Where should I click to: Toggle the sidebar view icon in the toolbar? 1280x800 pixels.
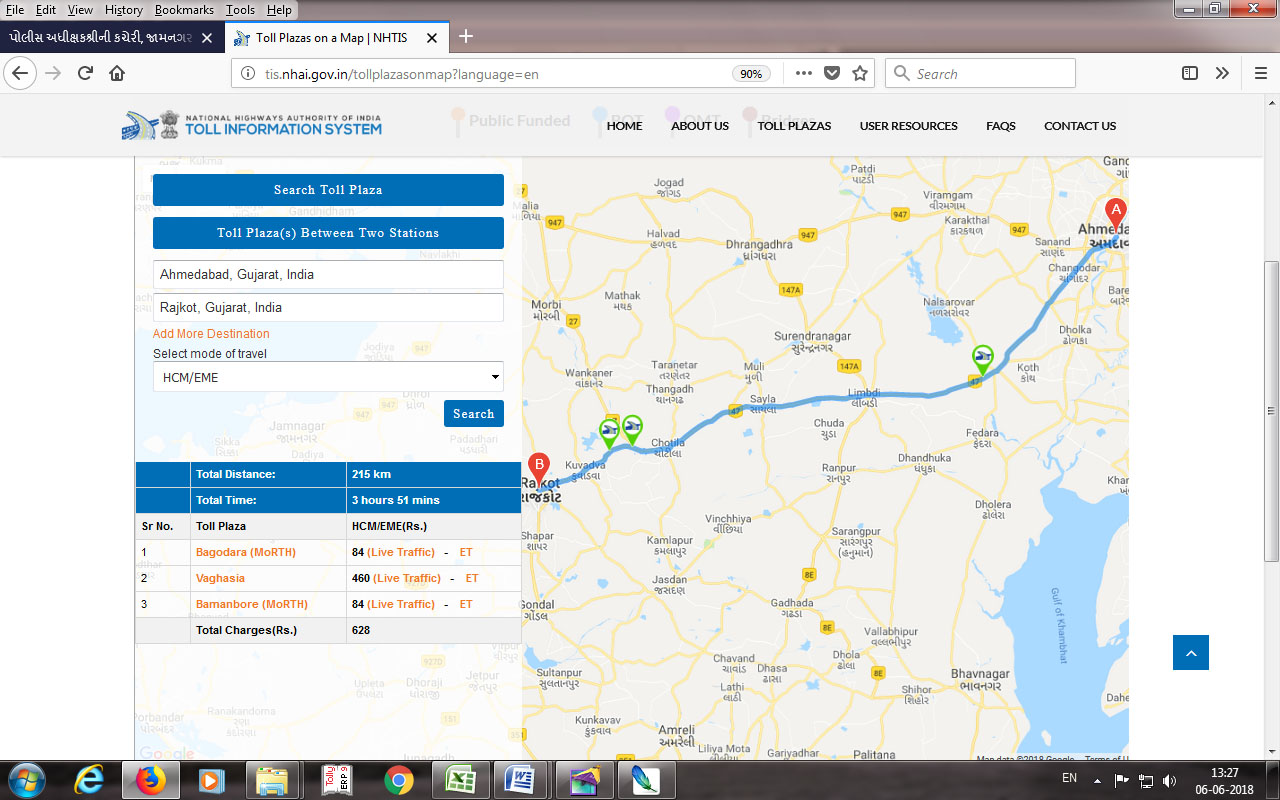1190,73
